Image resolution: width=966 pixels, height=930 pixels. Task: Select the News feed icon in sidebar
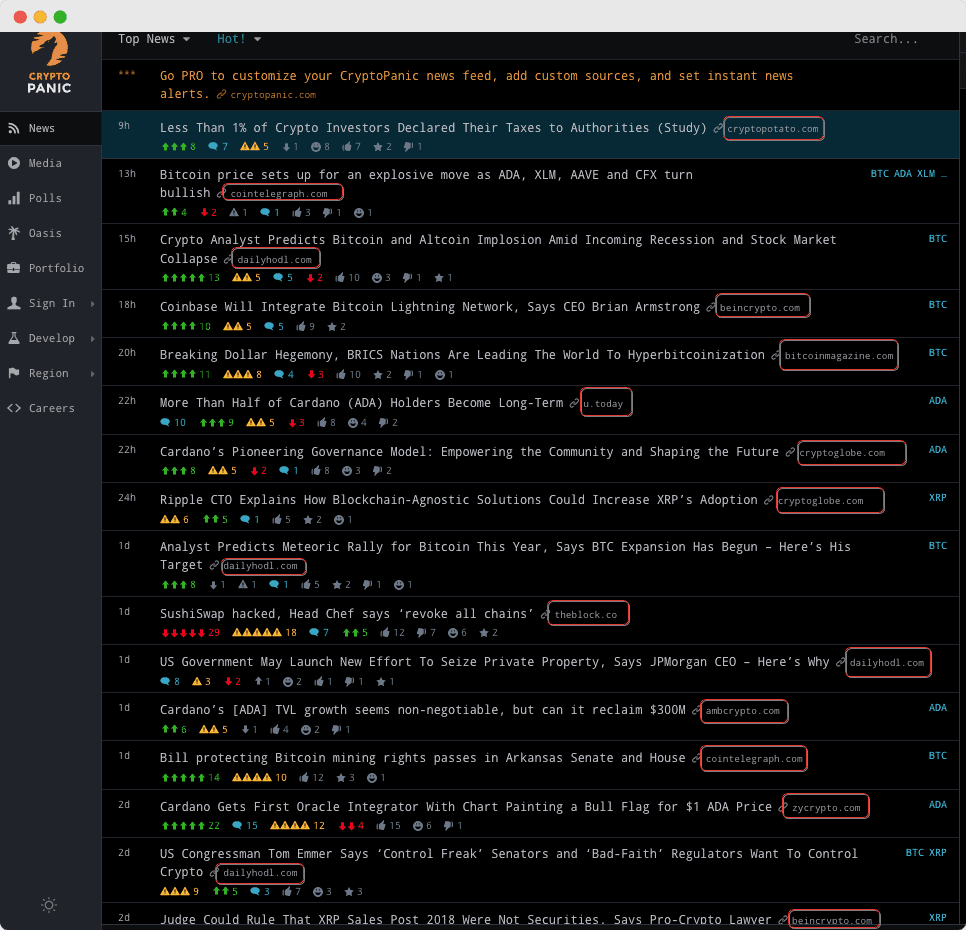pos(14,128)
